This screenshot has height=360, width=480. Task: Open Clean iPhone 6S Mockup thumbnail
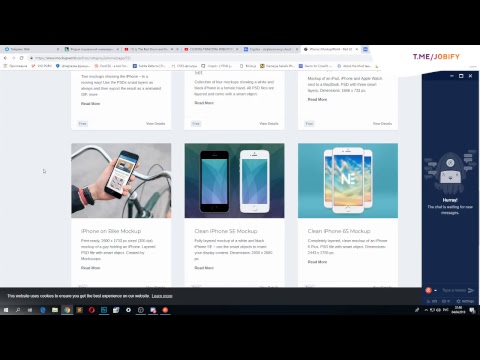click(x=348, y=181)
